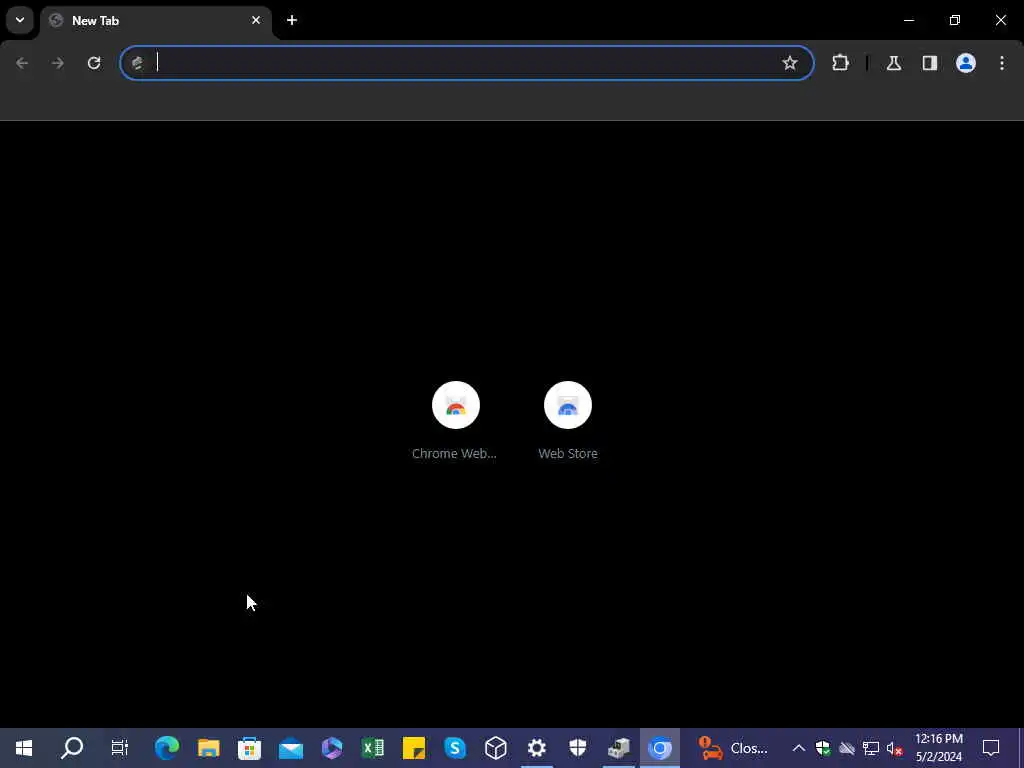Open File Explorer from the taskbar
The width and height of the screenshot is (1024, 768).
[208, 748]
